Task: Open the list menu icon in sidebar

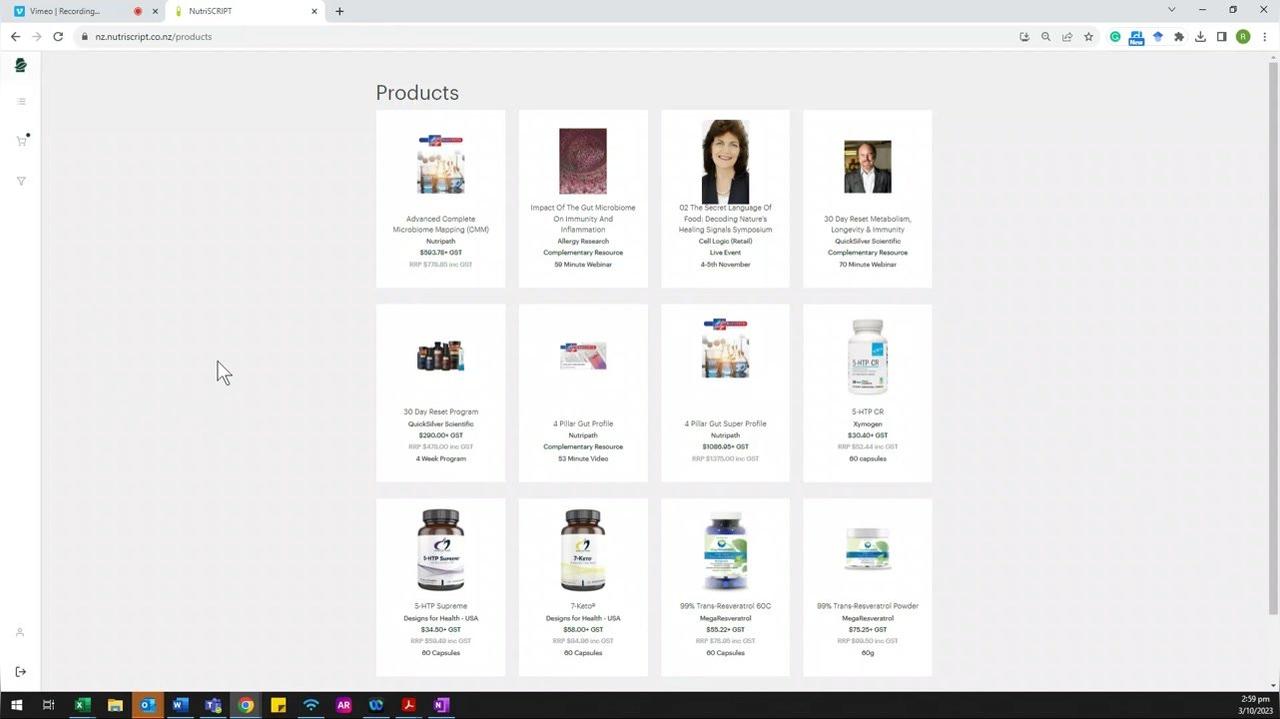Action: (21, 101)
